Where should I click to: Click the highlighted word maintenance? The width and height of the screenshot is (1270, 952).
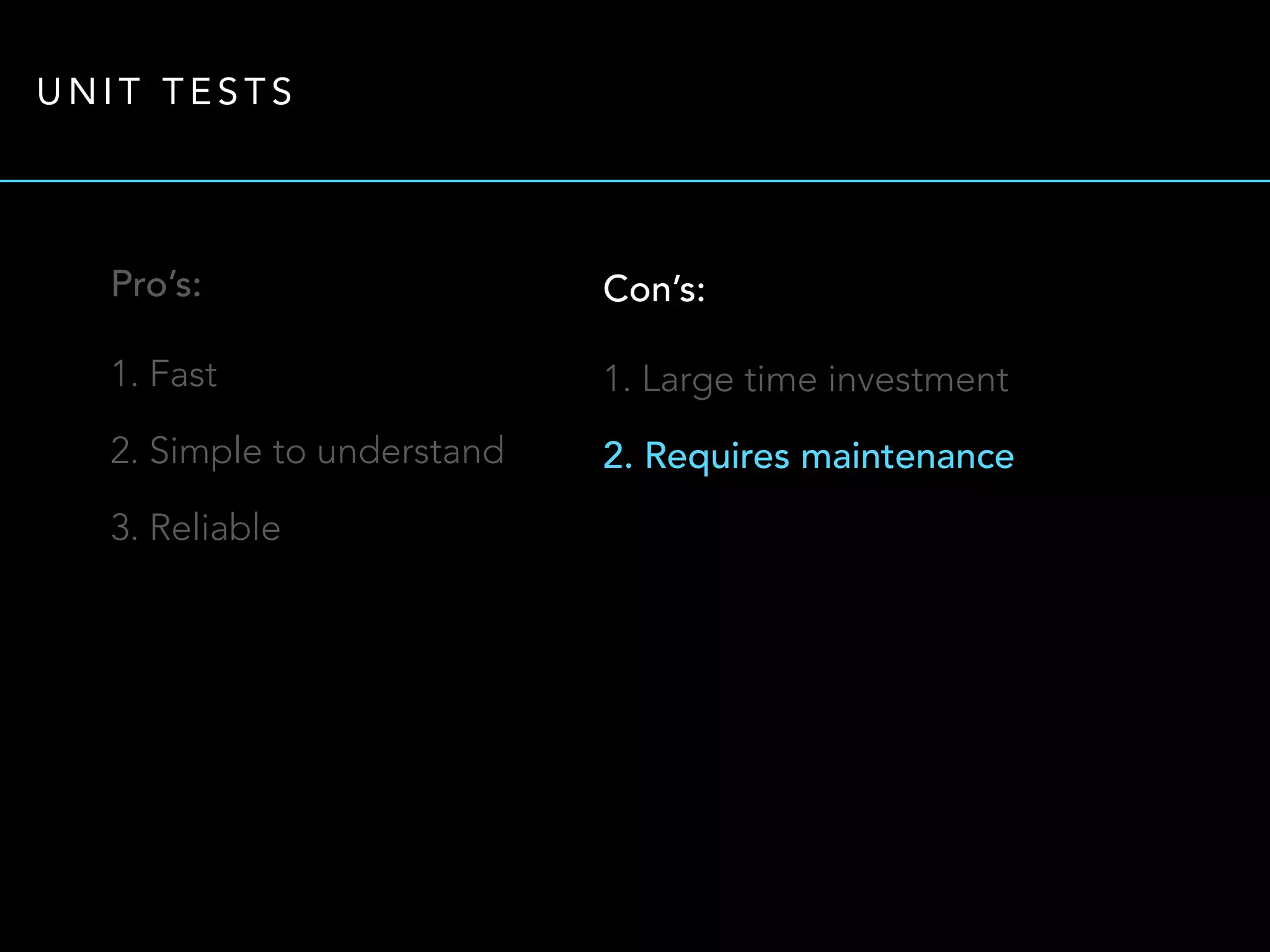click(x=907, y=456)
